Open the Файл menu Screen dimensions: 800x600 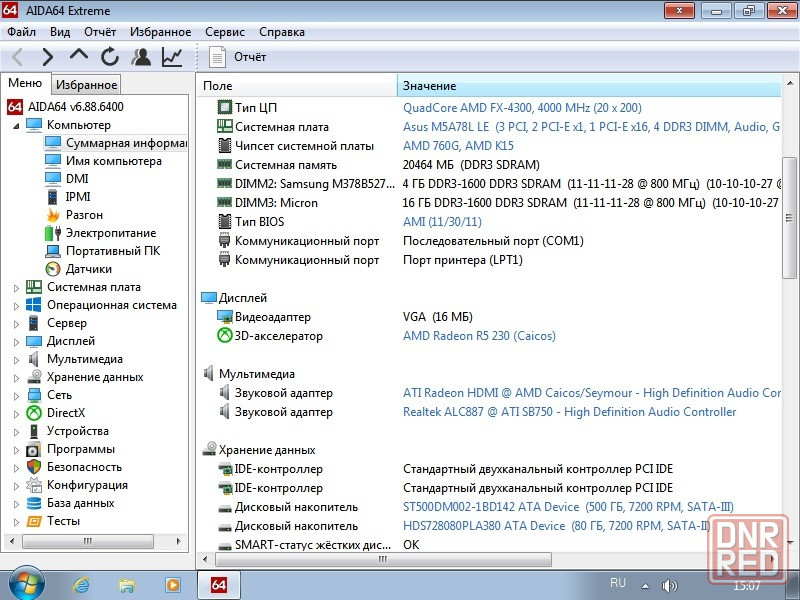[x=21, y=32]
